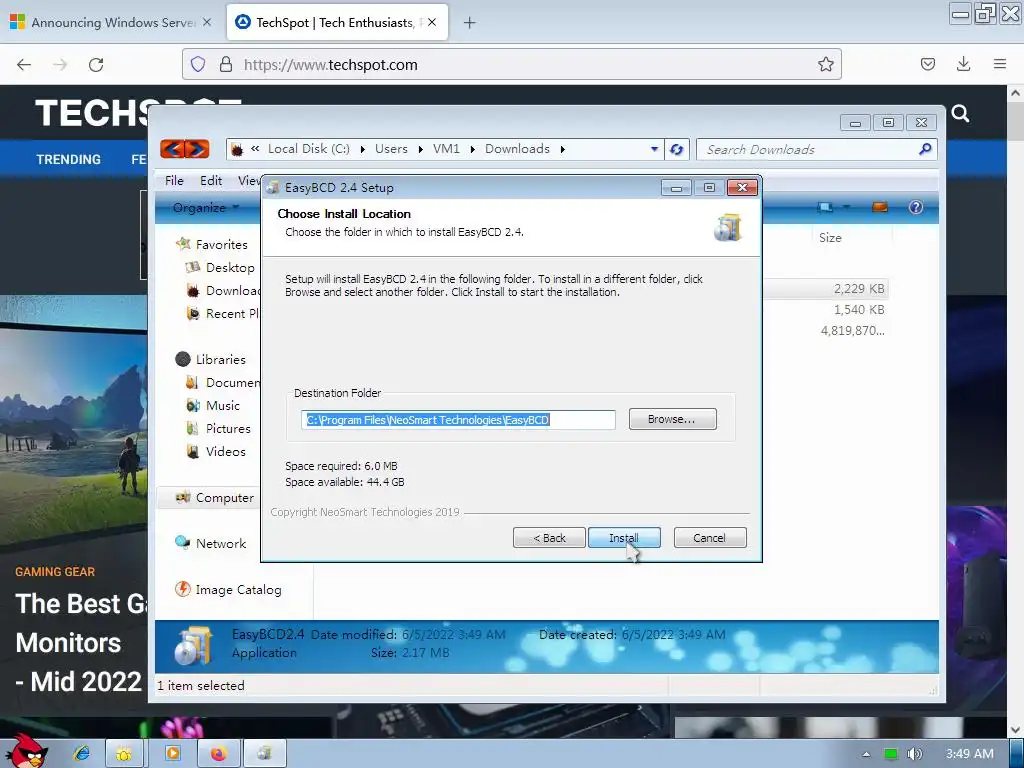
Task: Open the Organize dropdown in Explorer
Action: pyautogui.click(x=206, y=208)
